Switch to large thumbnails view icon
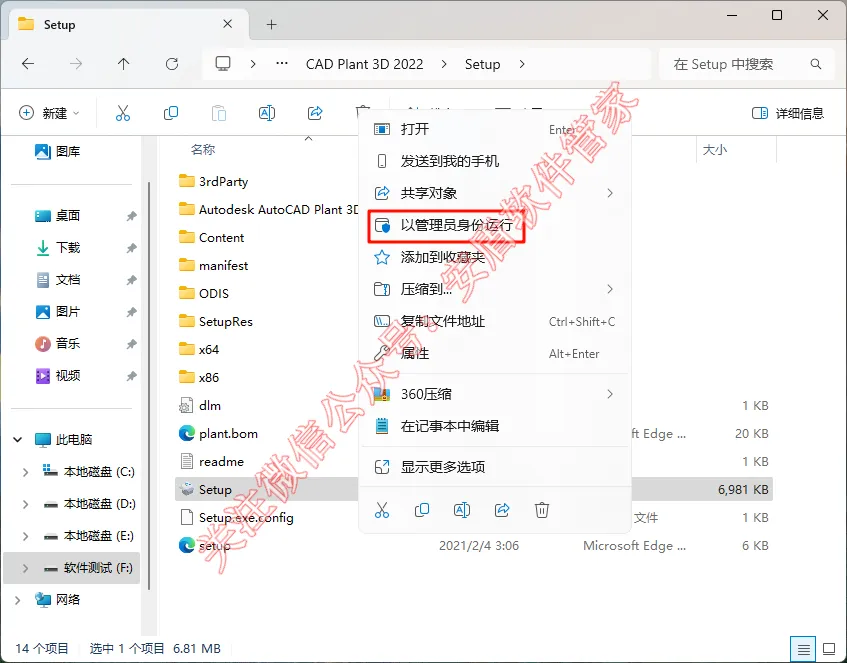847x663 pixels. click(x=829, y=648)
